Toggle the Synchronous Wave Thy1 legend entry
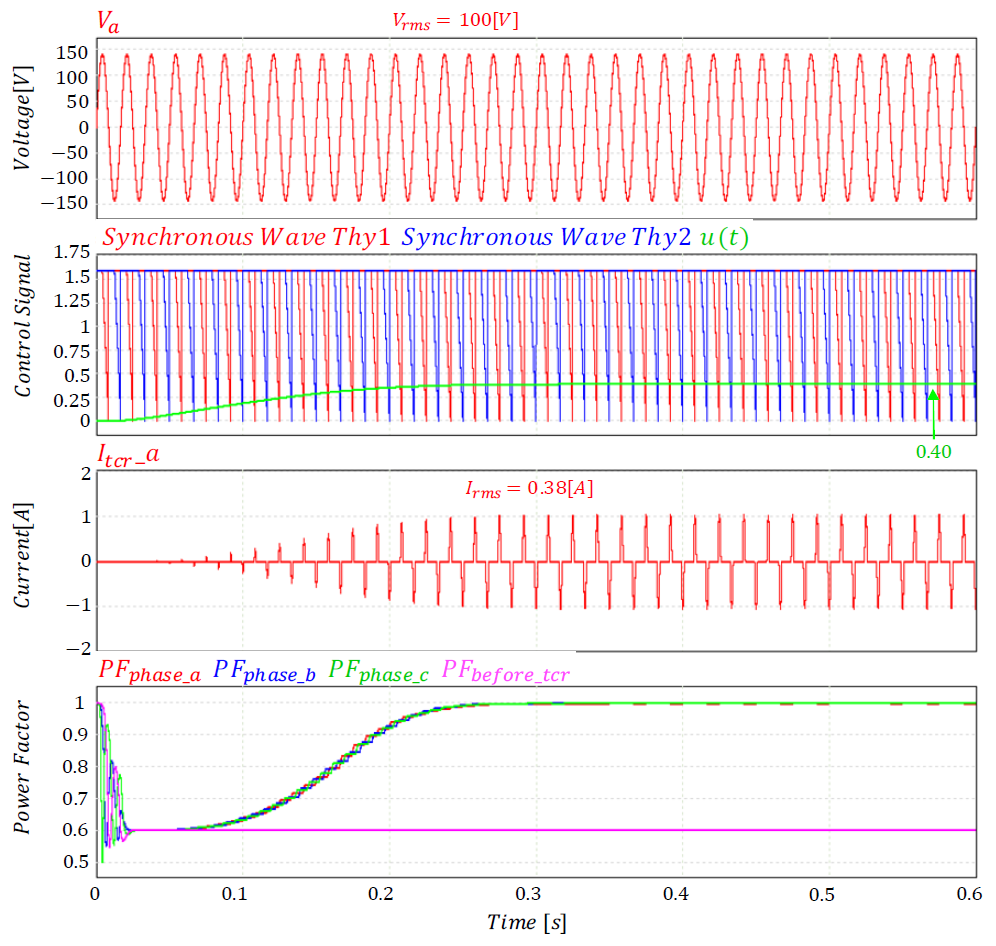Viewport: 996px width, 946px height. pyautogui.click(x=246, y=238)
